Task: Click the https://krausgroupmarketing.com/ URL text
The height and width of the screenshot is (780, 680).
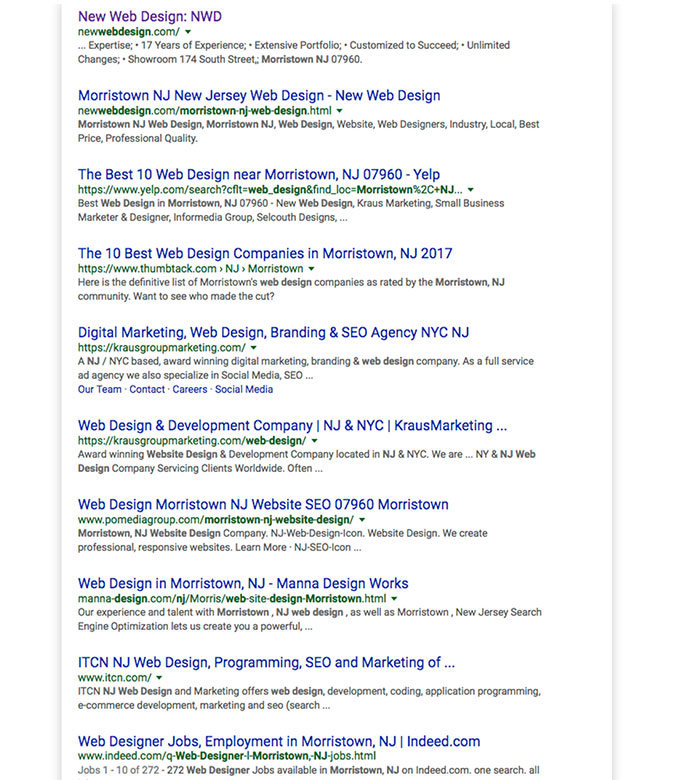Action: point(162,348)
